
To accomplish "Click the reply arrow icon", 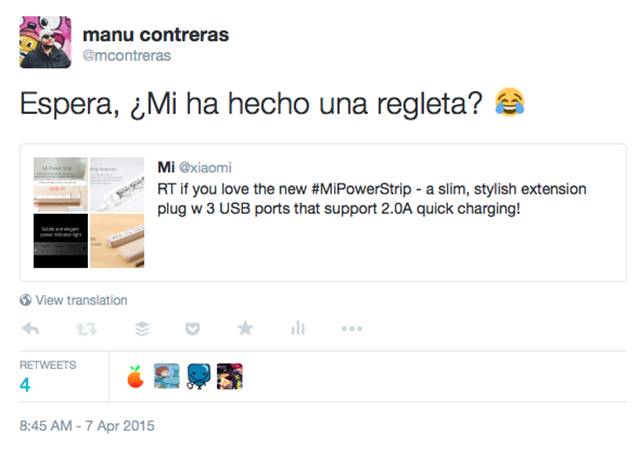I will [x=31, y=329].
